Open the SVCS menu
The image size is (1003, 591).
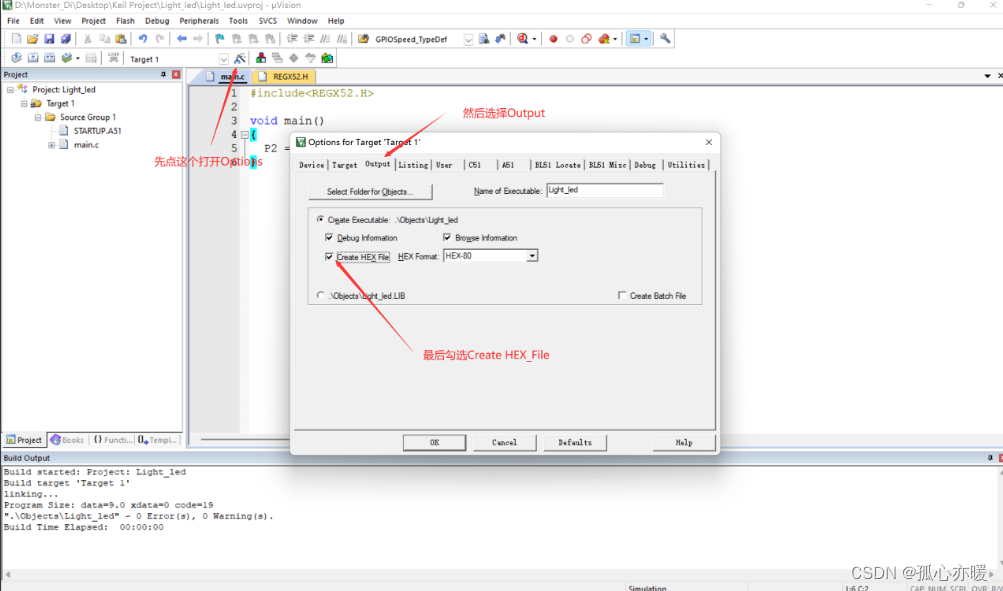pyautogui.click(x=267, y=21)
